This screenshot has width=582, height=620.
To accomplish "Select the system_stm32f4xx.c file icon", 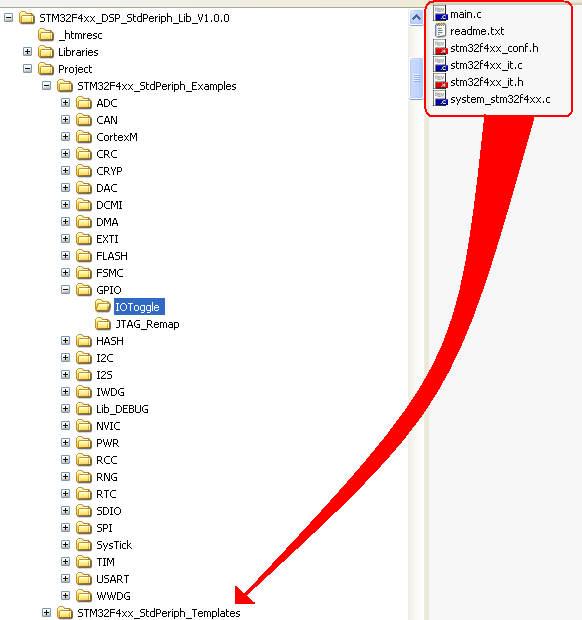I will pyautogui.click(x=440, y=98).
